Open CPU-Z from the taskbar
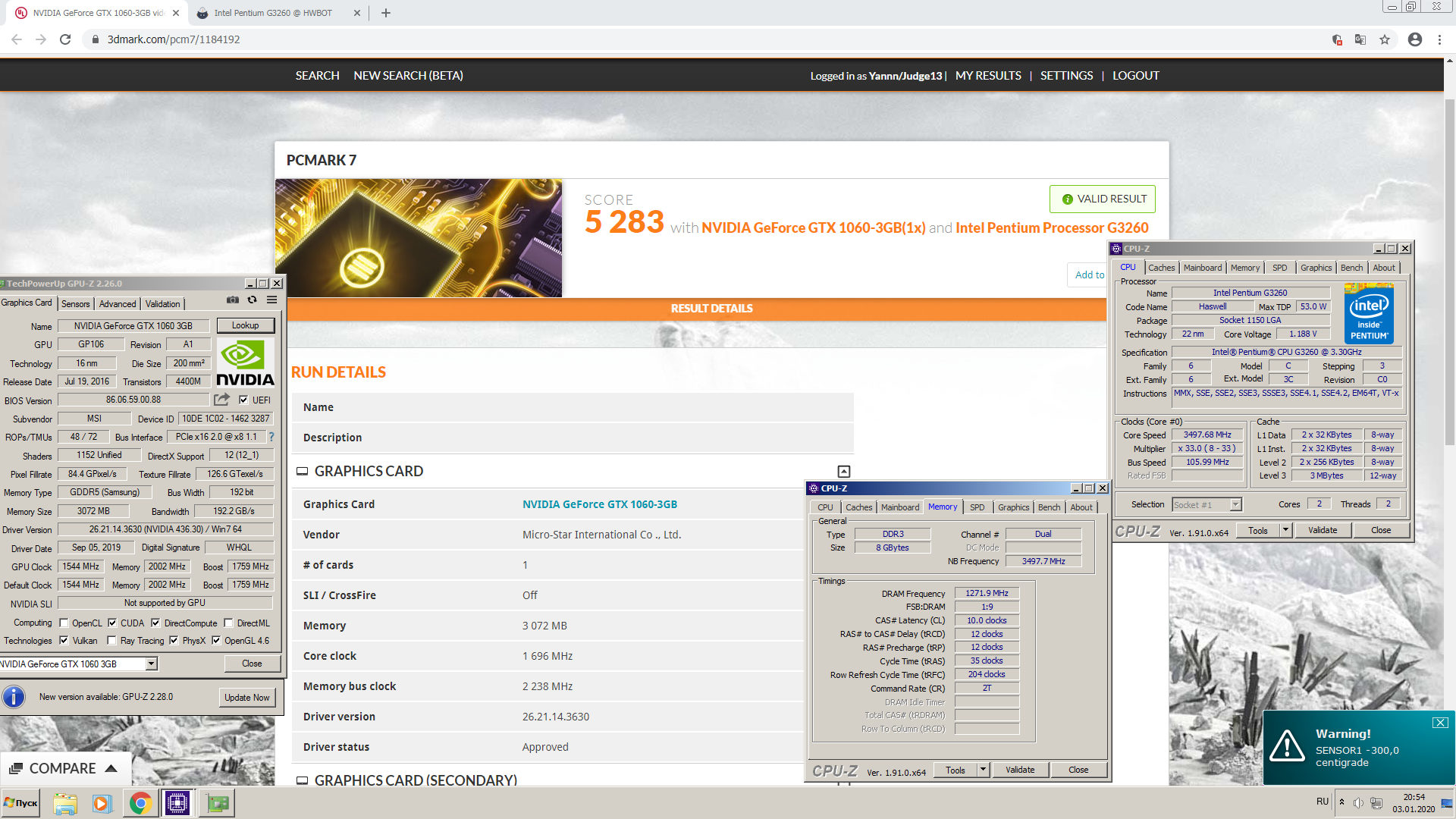 pyautogui.click(x=177, y=803)
